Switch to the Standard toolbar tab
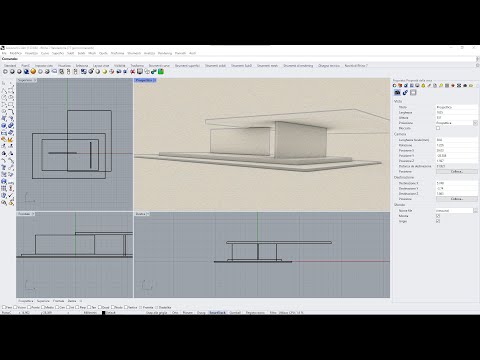The image size is (480, 360). tap(10, 66)
